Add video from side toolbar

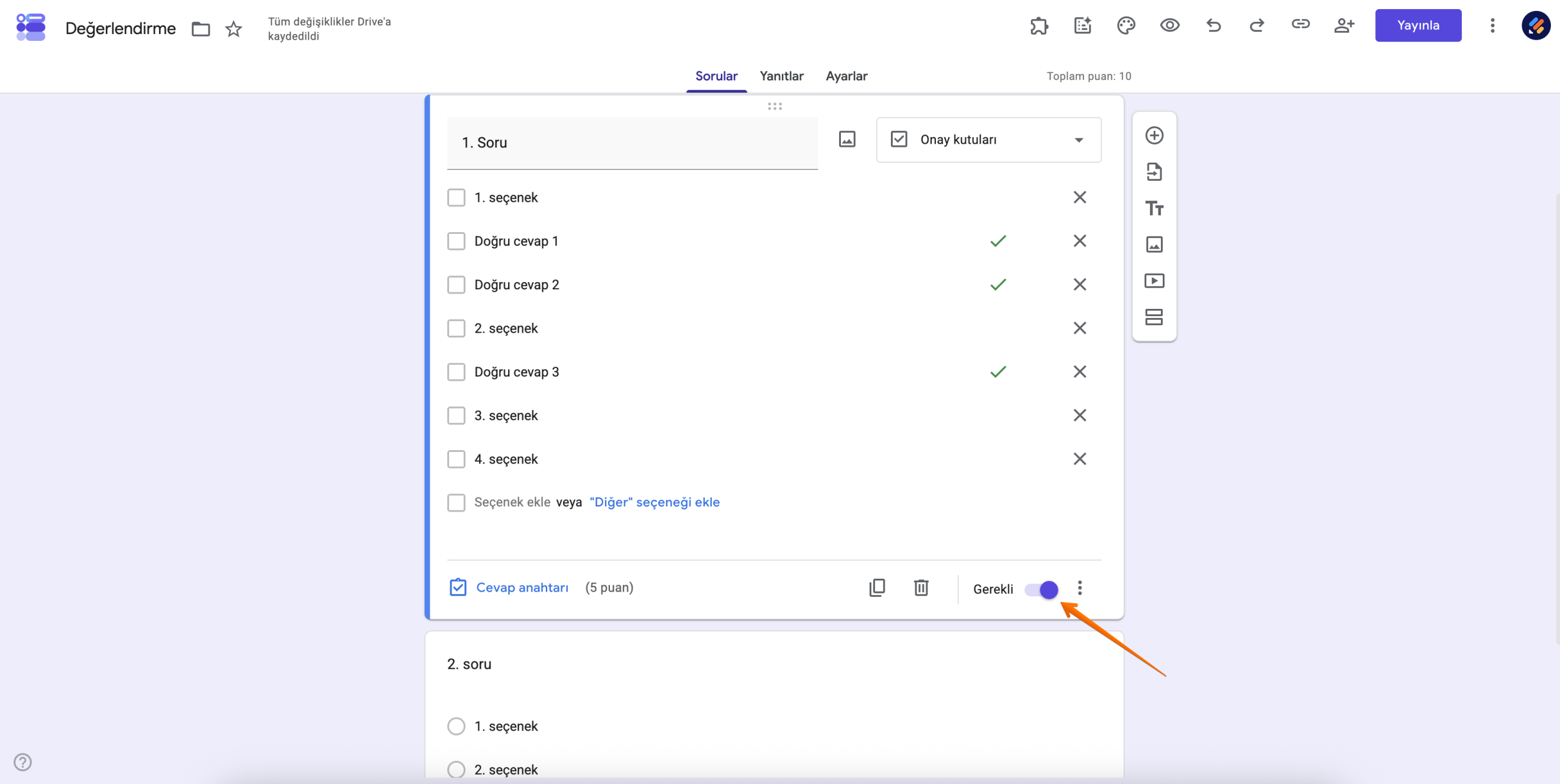coord(1154,281)
